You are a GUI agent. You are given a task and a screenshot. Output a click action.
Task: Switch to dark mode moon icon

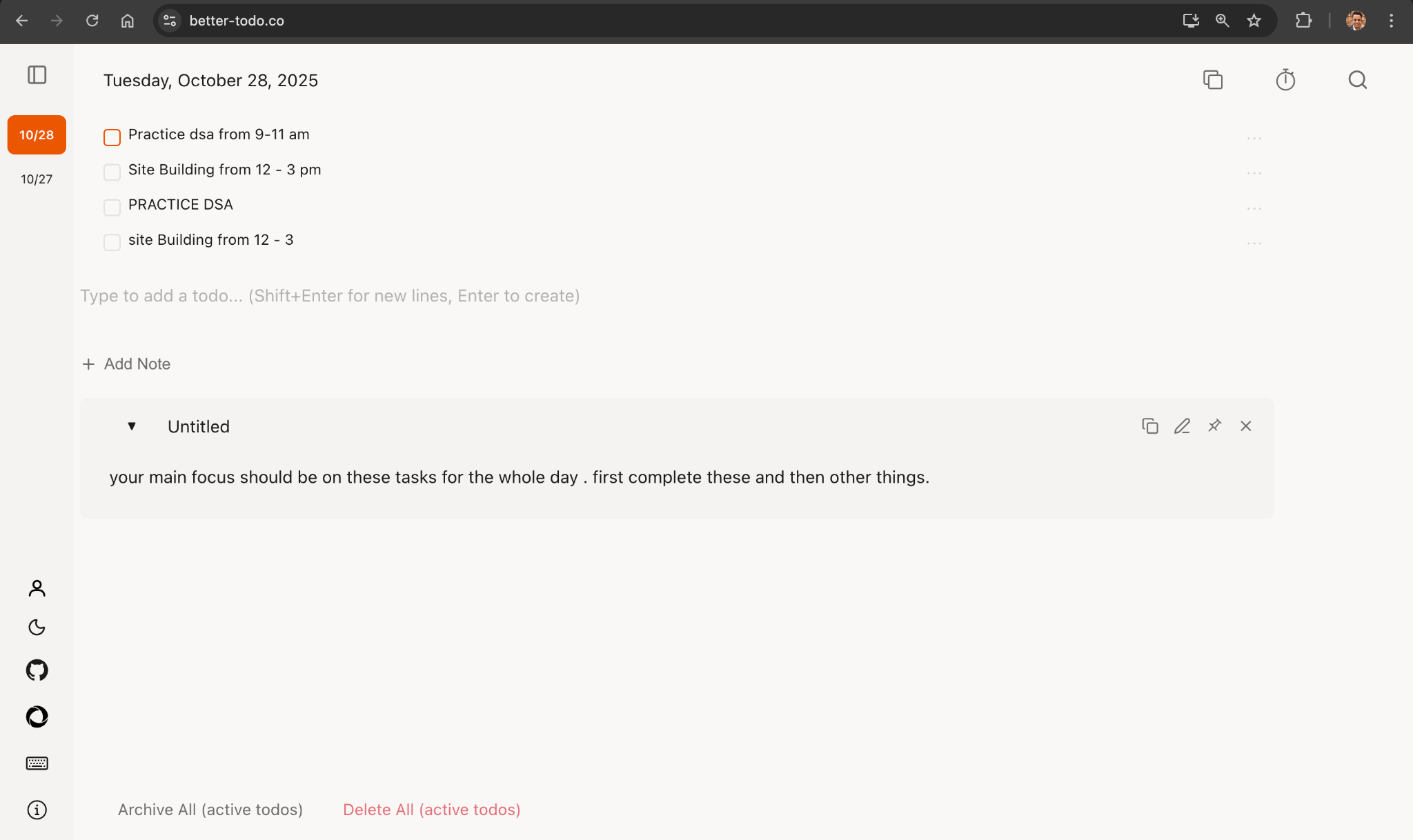[x=37, y=627]
